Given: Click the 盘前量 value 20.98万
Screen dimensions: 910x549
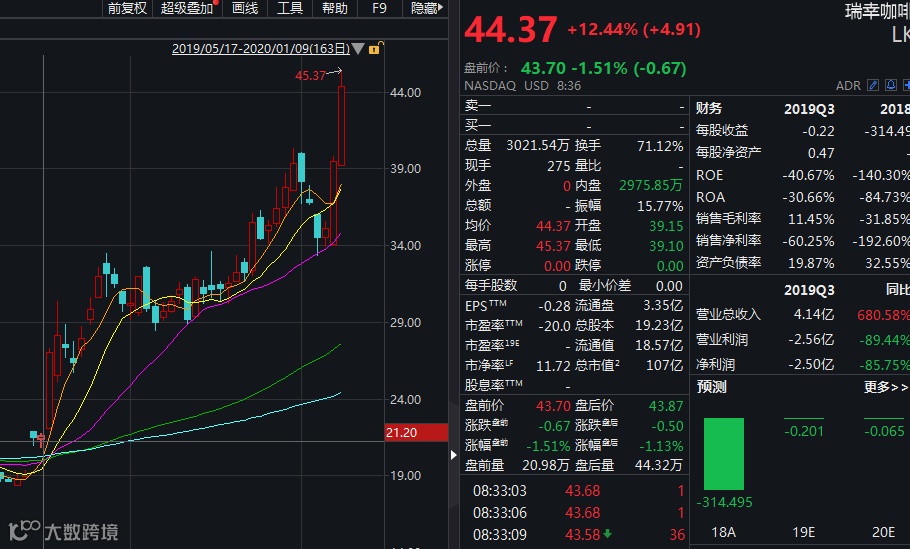Looking at the screenshot, I should pos(546,465).
